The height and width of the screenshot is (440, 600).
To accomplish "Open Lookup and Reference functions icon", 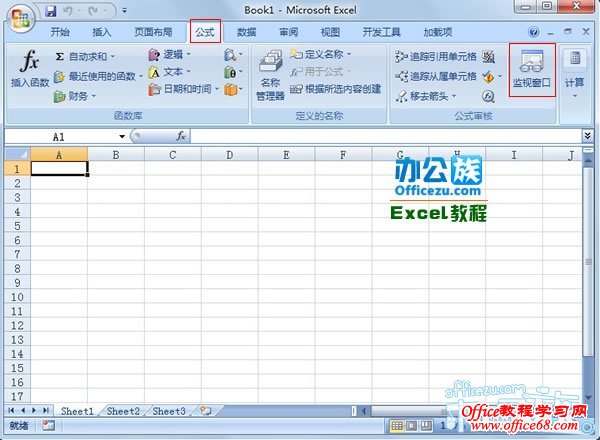I will point(233,55).
